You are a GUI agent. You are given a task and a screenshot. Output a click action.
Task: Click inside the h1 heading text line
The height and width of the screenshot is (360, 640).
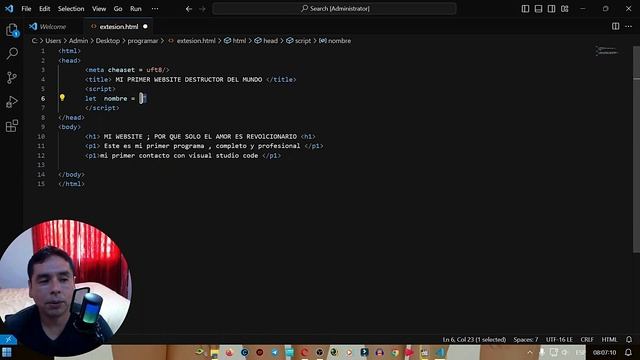[200, 136]
